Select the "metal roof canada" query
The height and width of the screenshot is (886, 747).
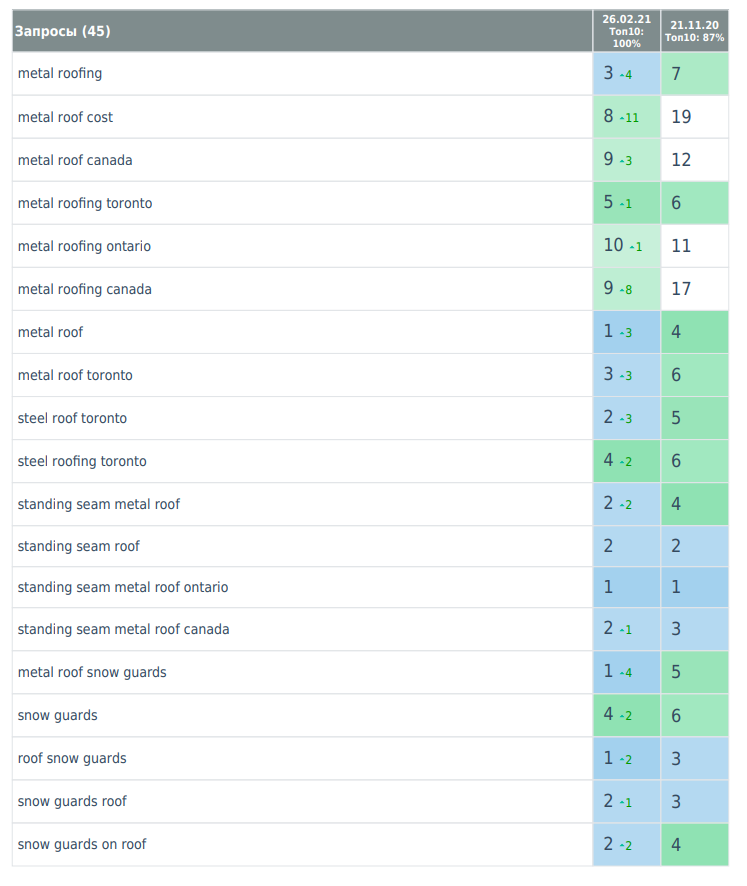pos(75,160)
